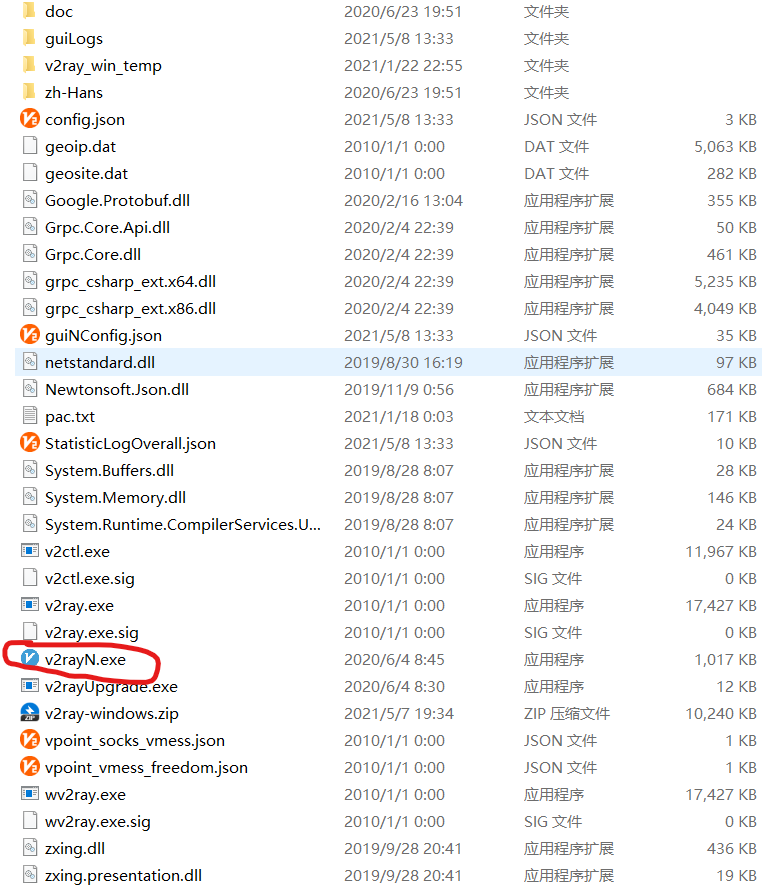Click size 4,049 KB of x86 dll

tap(725, 309)
